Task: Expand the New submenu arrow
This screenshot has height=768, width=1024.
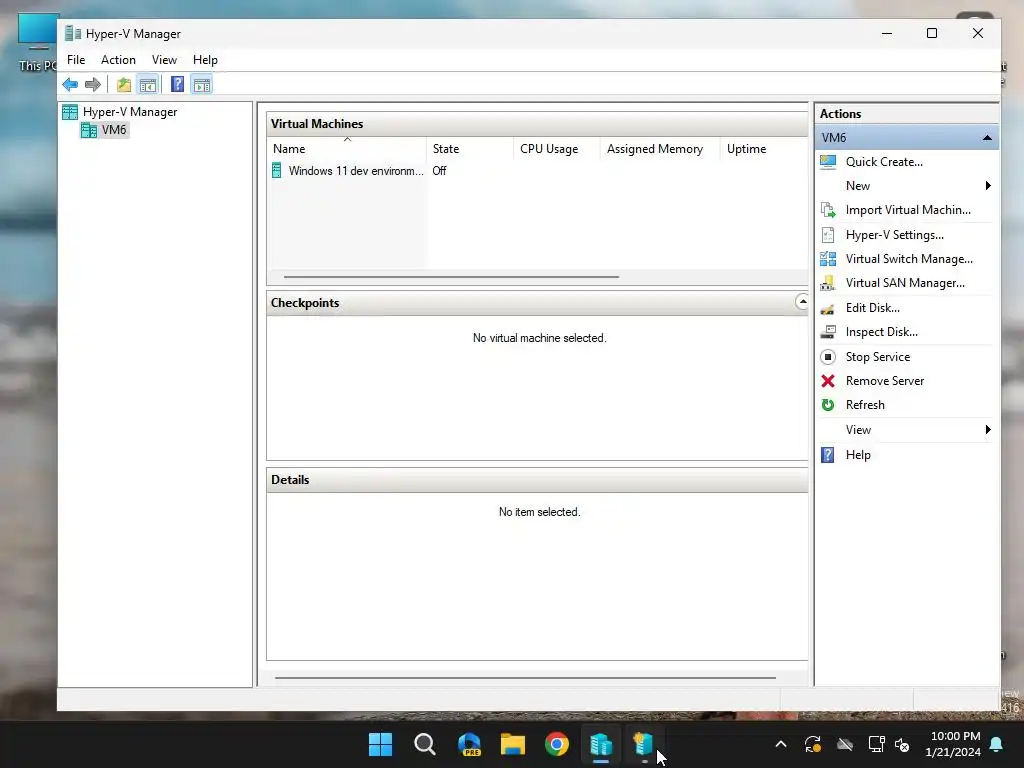Action: point(988,185)
